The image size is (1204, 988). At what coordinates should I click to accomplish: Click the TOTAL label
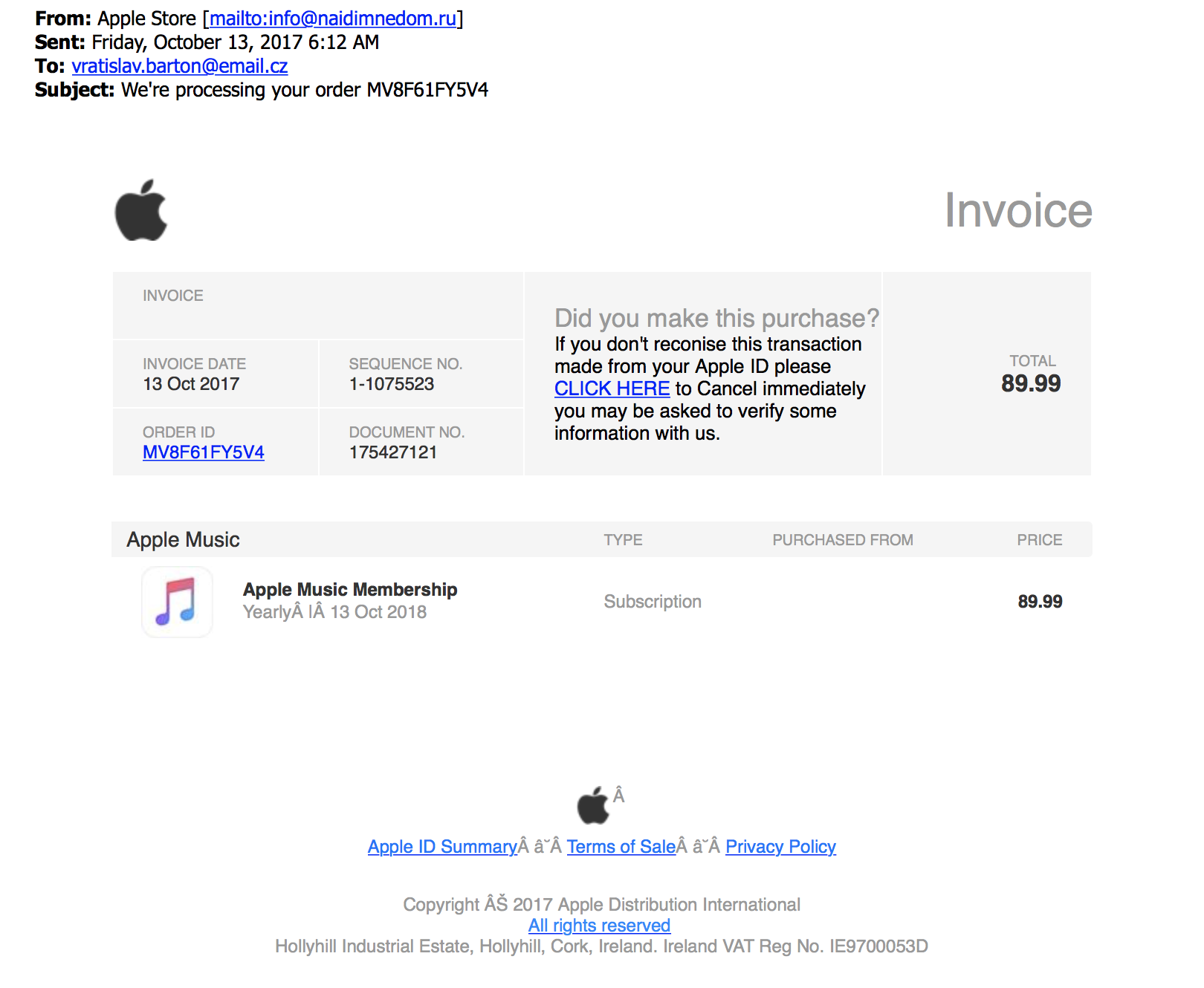(1032, 361)
